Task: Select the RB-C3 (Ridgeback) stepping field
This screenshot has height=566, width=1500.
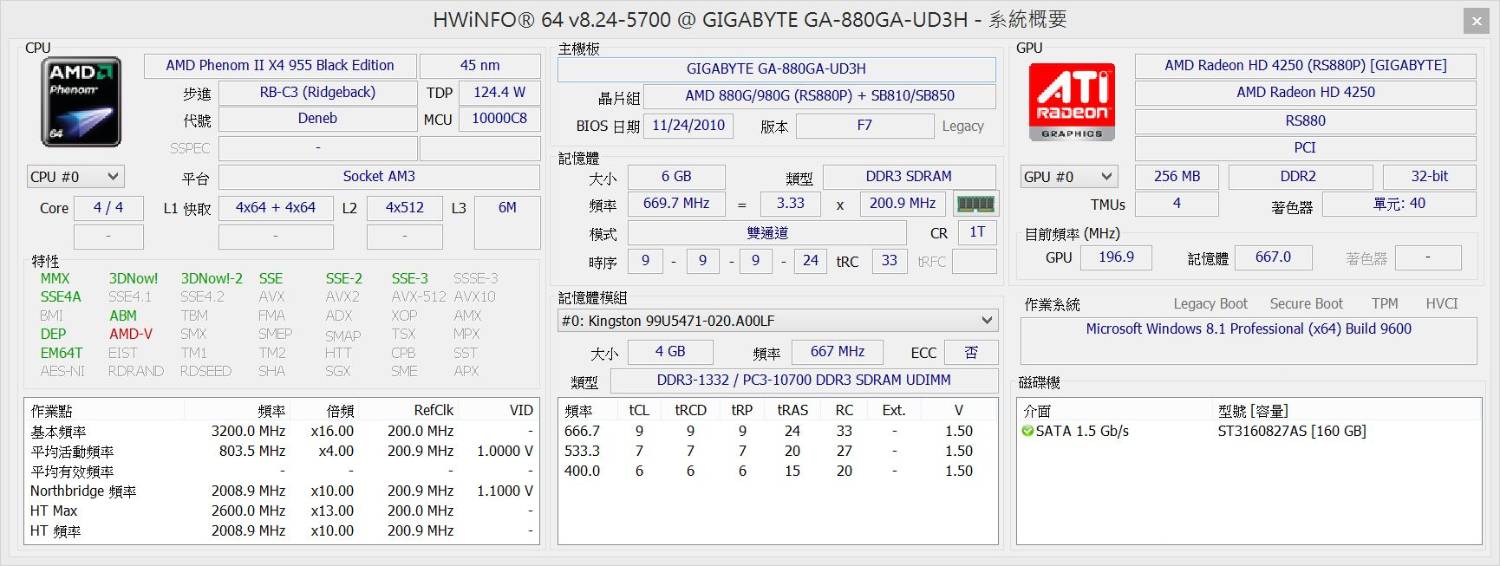Action: coord(318,93)
